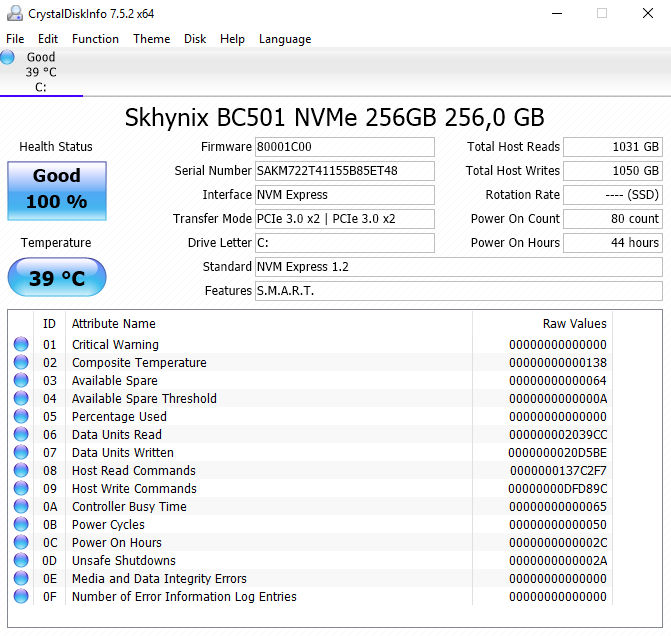The width and height of the screenshot is (671, 636).
Task: Click the disk health orb above drive C:
Action: coord(8,58)
